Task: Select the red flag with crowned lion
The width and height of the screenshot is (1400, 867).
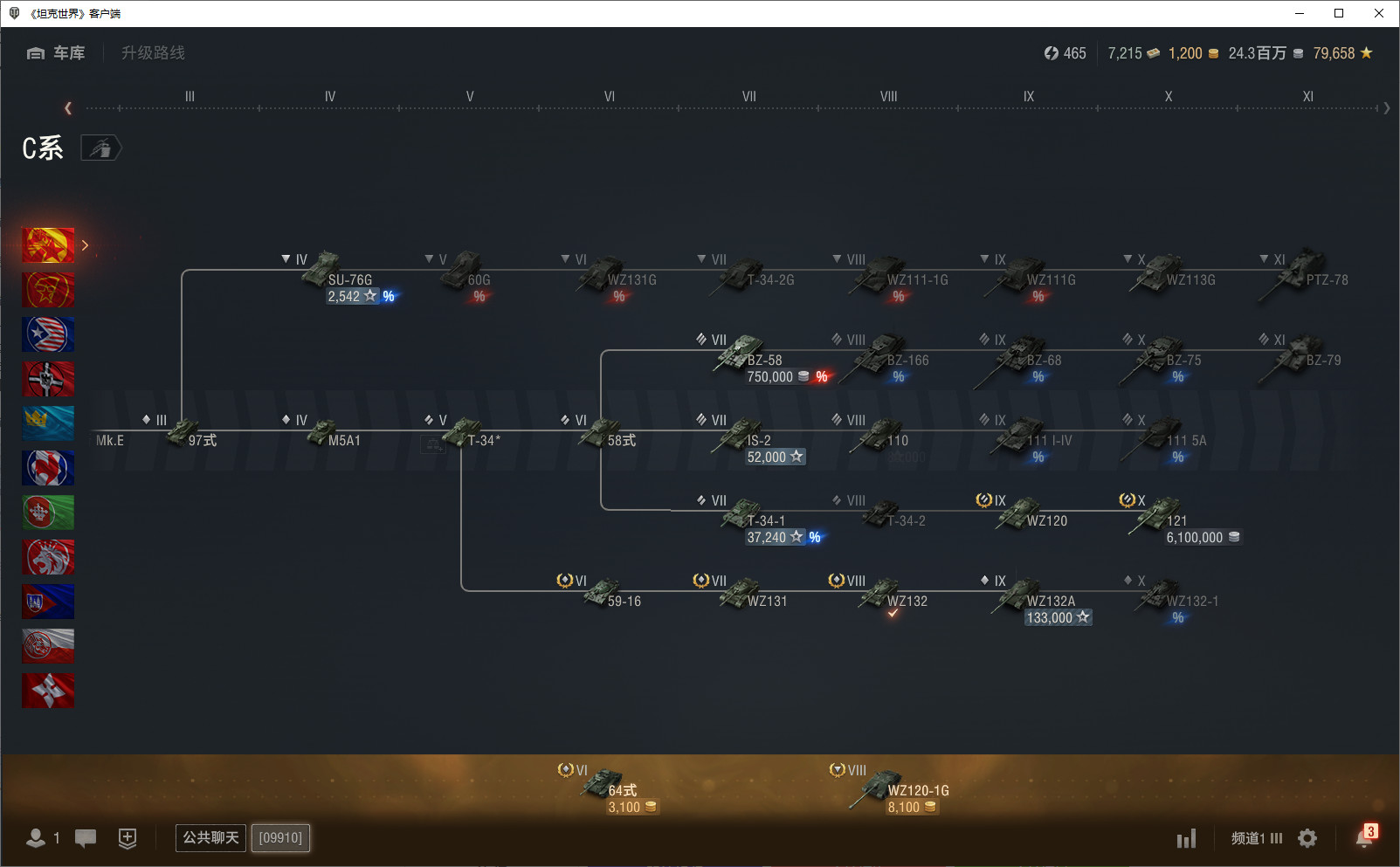Action: [x=48, y=557]
